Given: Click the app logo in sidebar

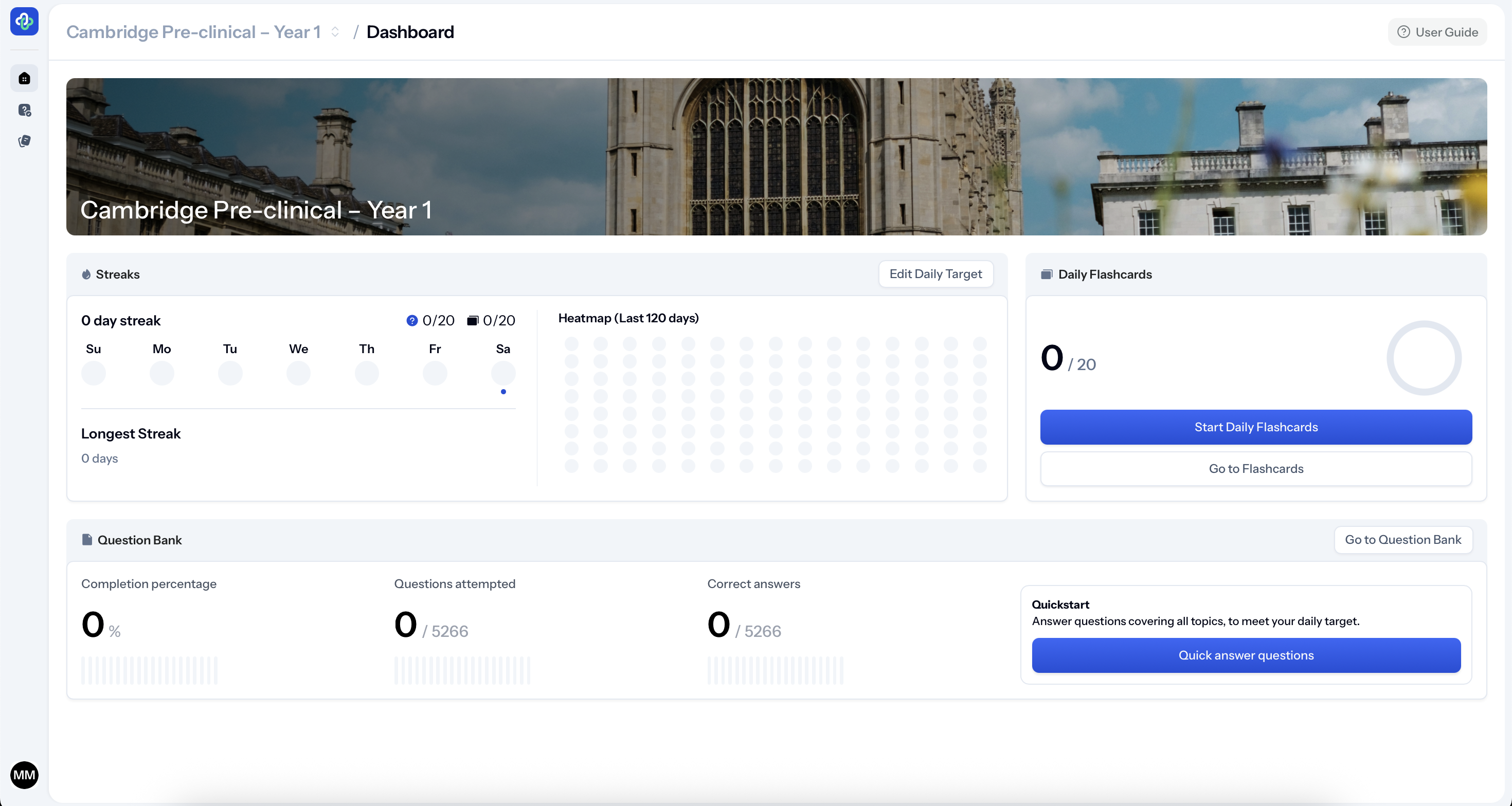Looking at the screenshot, I should coord(24,22).
